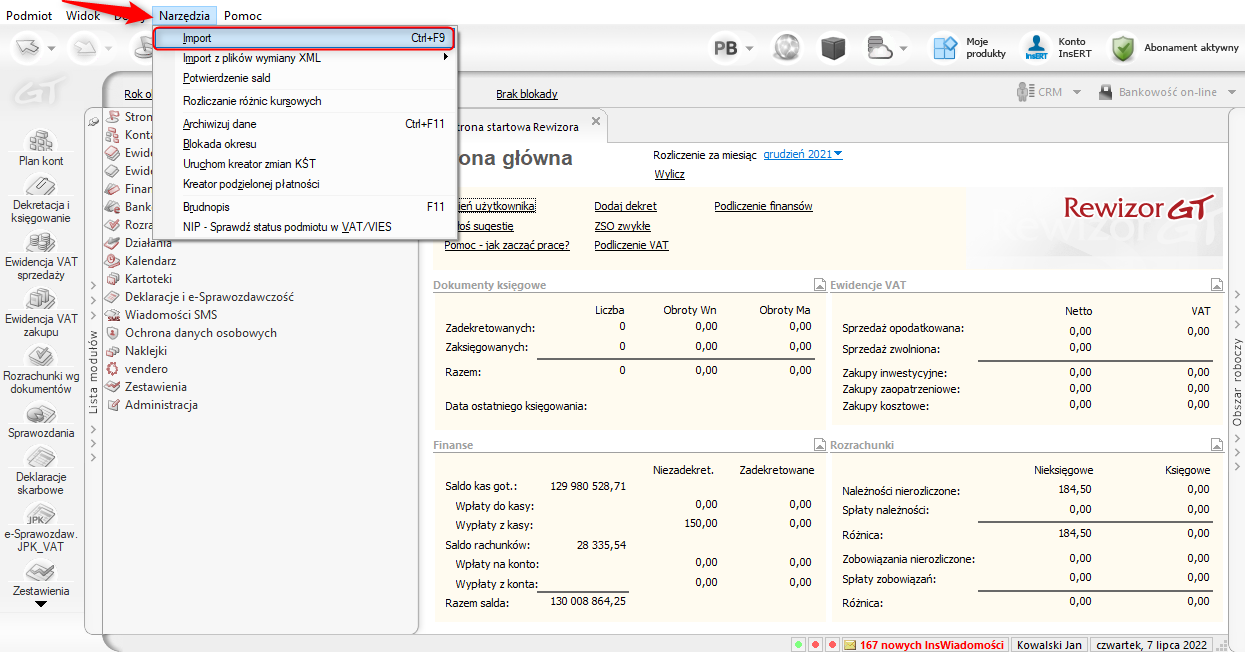Open Moje produkty
Image resolution: width=1245 pixels, height=652 pixels.
click(x=970, y=47)
